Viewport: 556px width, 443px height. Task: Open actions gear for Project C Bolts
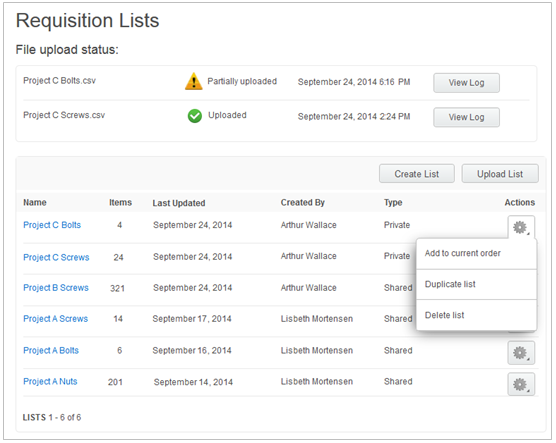click(521, 227)
